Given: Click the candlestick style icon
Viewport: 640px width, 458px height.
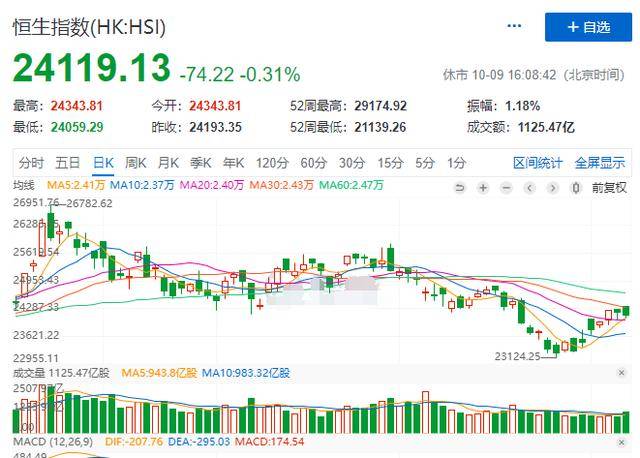Looking at the screenshot, I should pyautogui.click(x=576, y=188).
